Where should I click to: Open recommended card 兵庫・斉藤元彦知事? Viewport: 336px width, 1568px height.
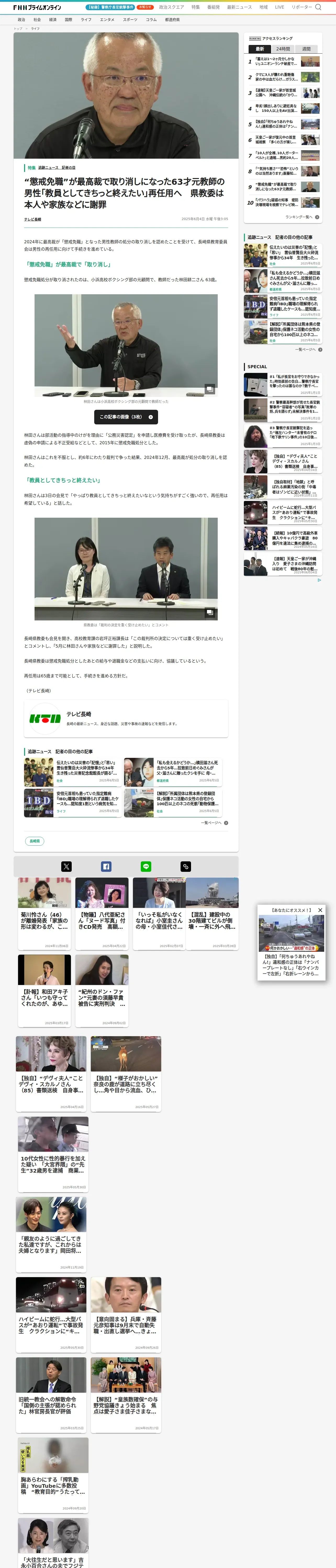(x=126, y=1315)
